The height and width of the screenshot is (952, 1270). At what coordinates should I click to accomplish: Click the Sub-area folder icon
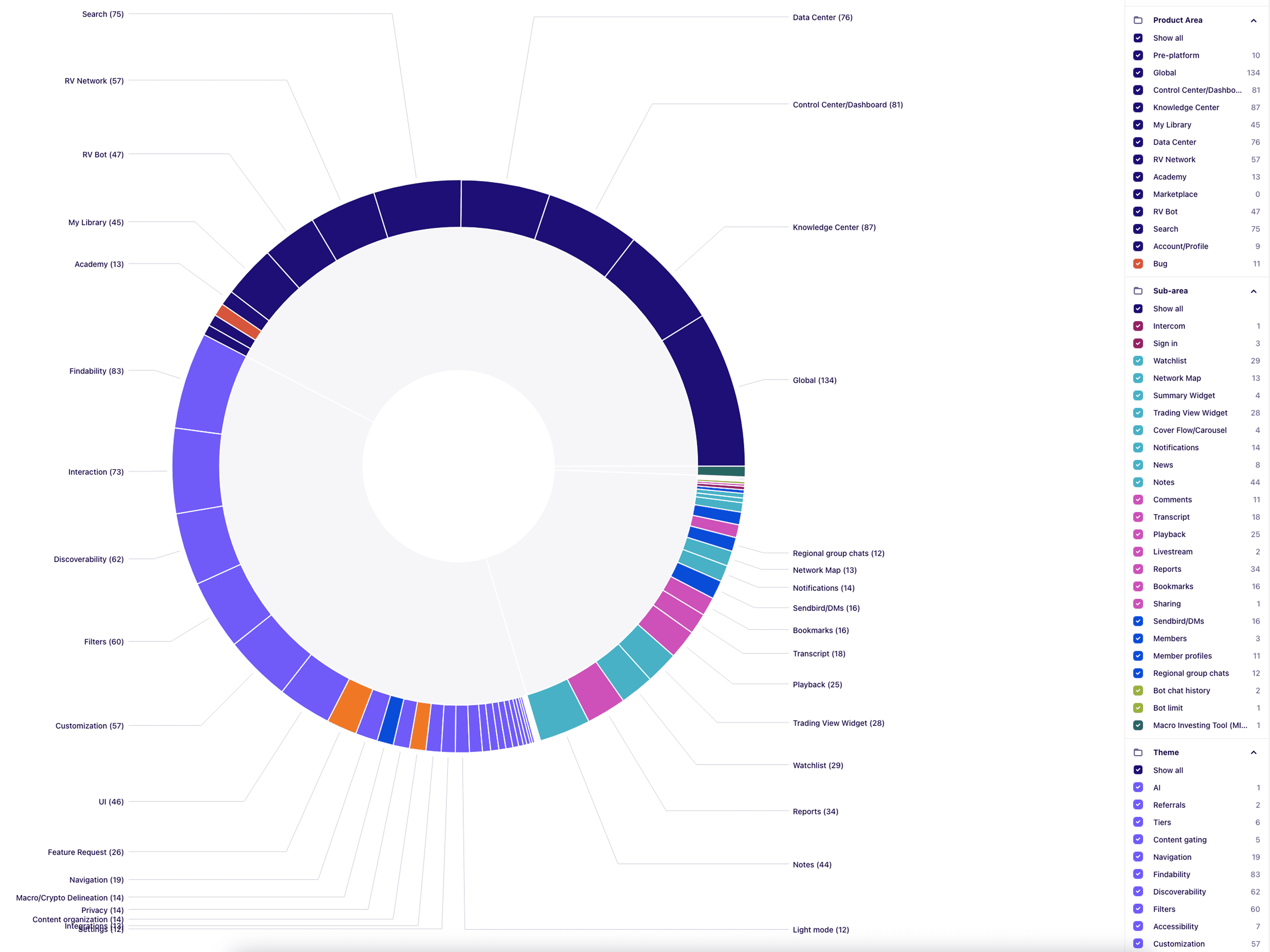coord(1137,291)
